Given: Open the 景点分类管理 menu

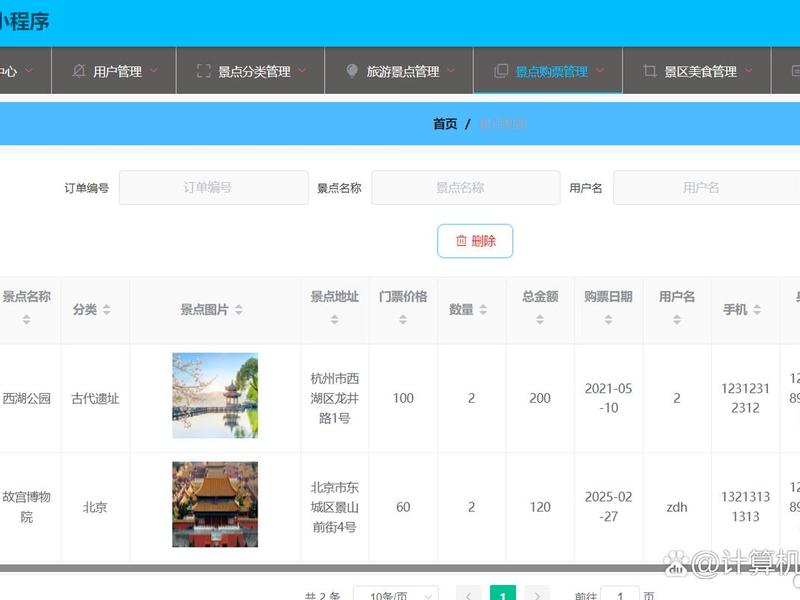Looking at the screenshot, I should (251, 71).
